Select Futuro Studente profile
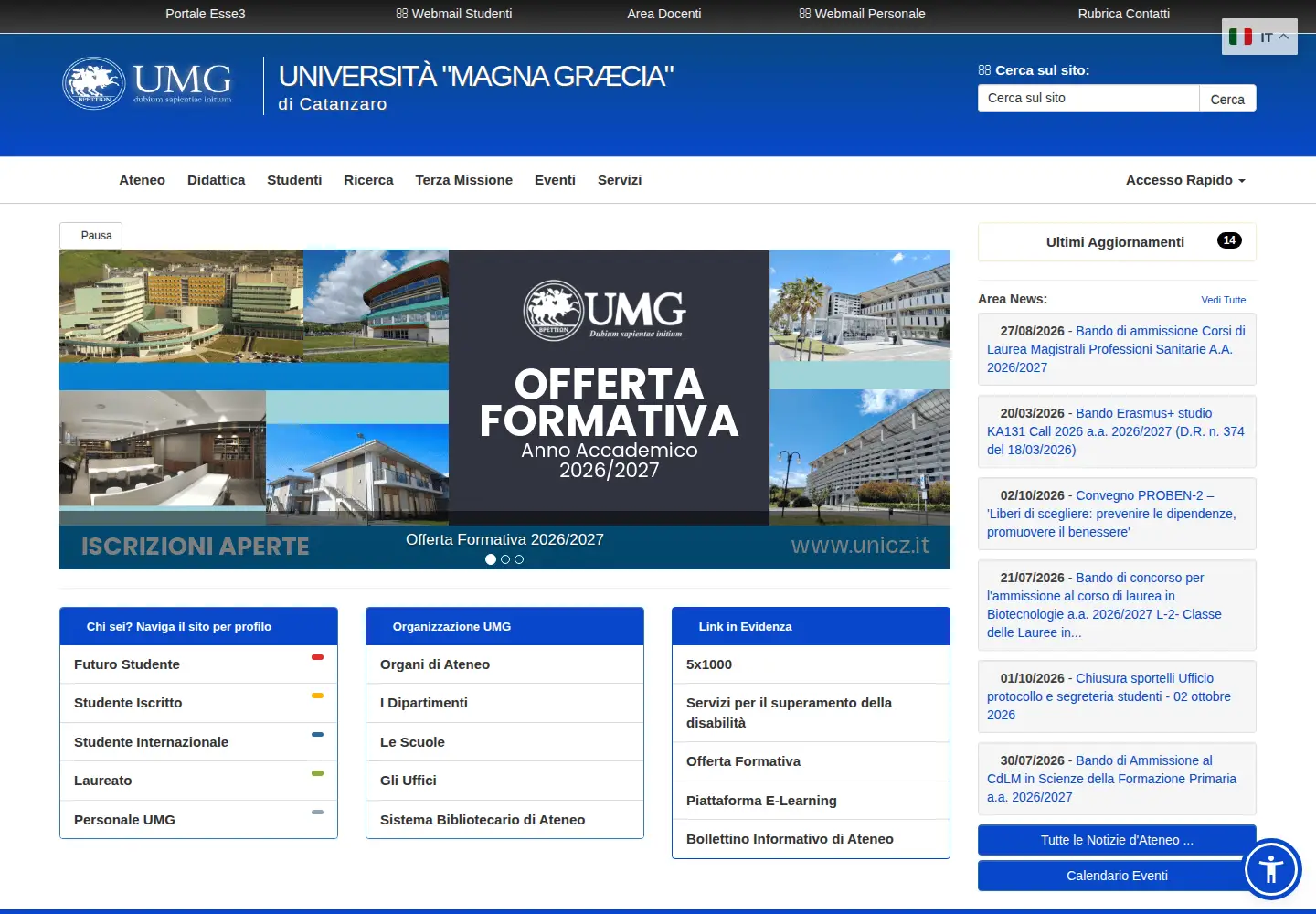This screenshot has width=1316, height=914. [x=198, y=664]
